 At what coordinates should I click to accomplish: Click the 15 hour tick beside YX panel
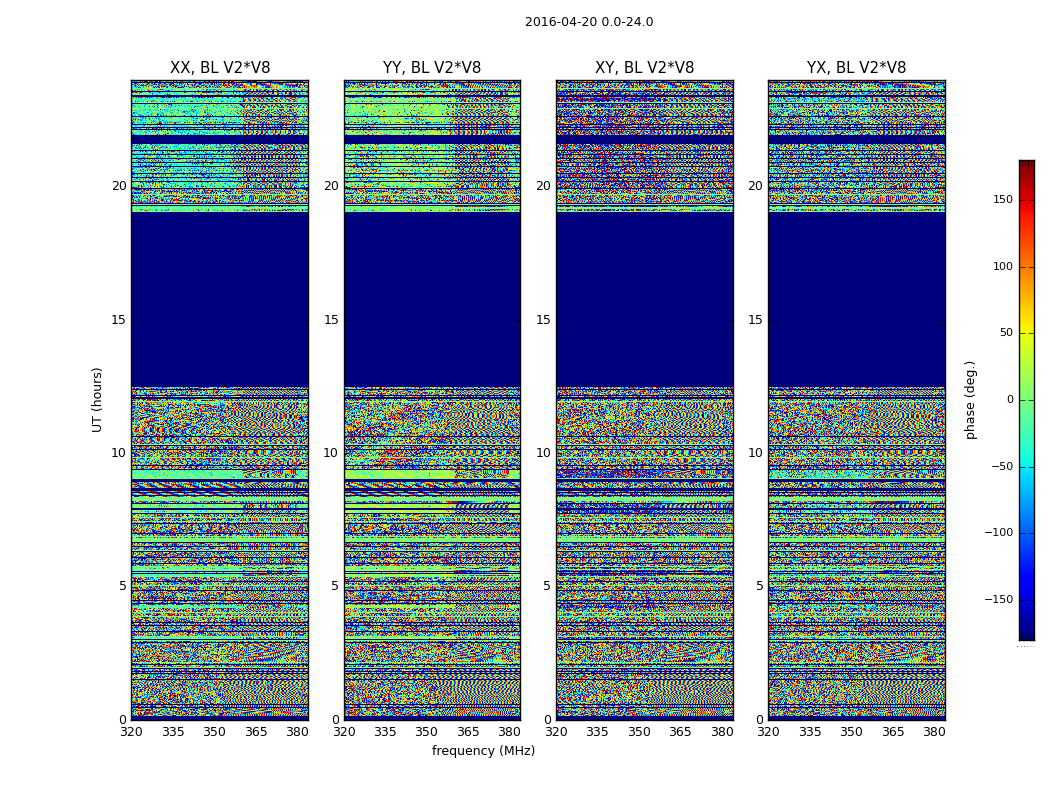click(x=755, y=320)
